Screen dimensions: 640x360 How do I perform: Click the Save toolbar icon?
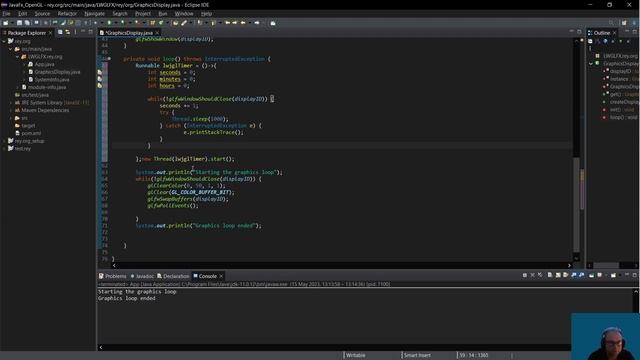click(19, 23)
